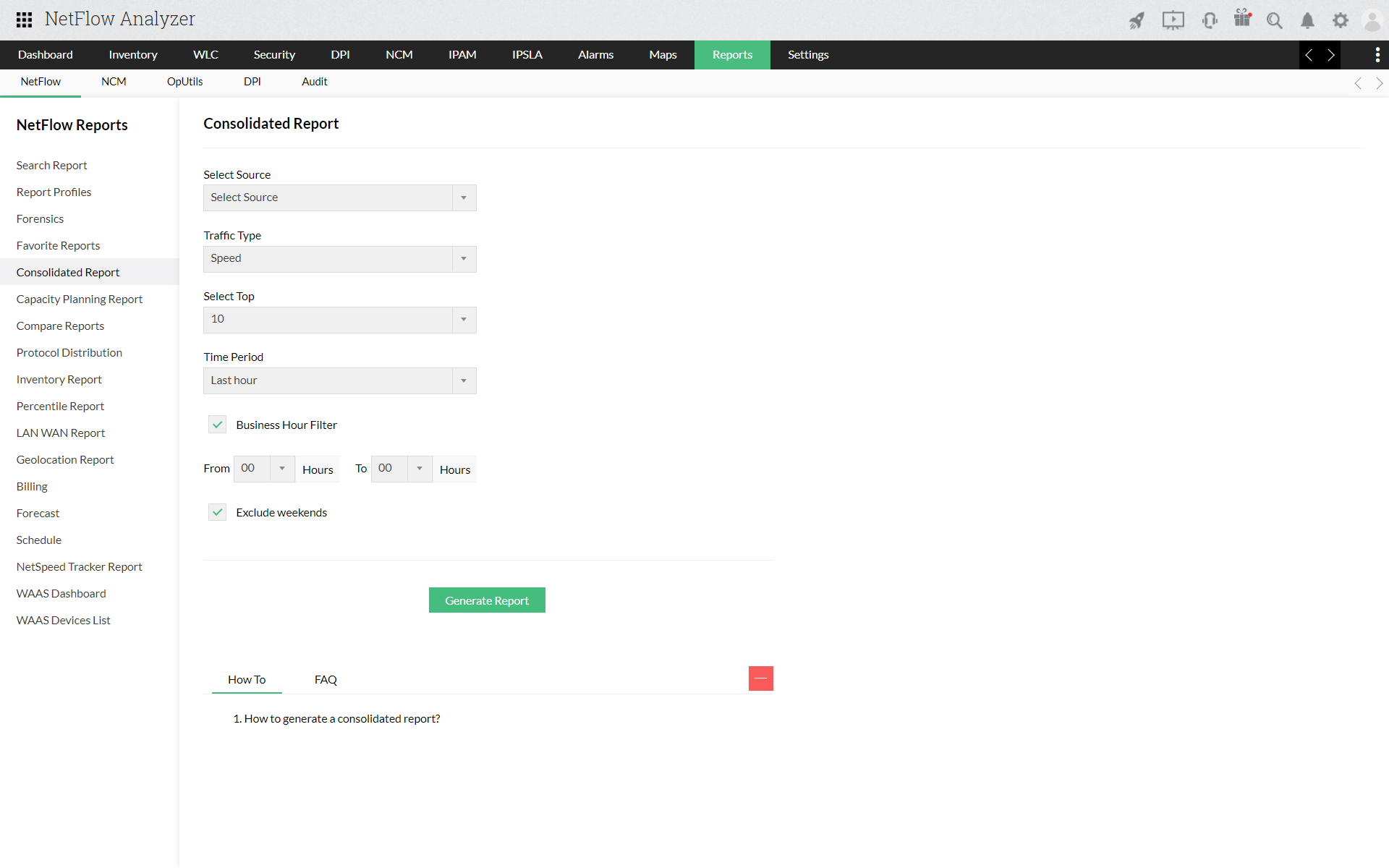Click the settings gear icon in toolbar
The width and height of the screenshot is (1389, 868).
coord(1340,19)
